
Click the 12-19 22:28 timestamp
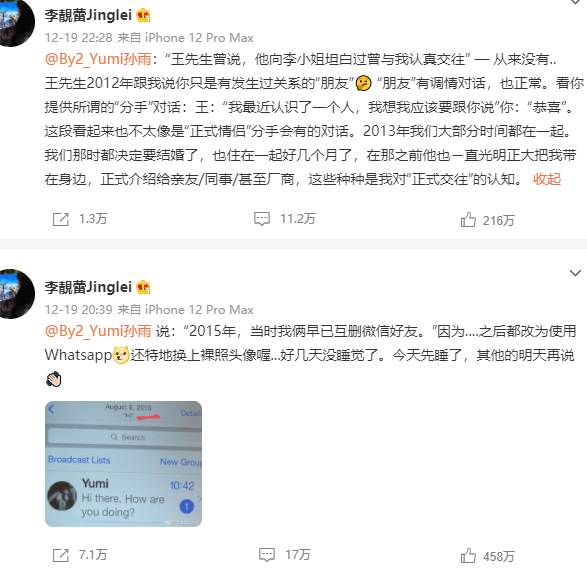pos(79,38)
